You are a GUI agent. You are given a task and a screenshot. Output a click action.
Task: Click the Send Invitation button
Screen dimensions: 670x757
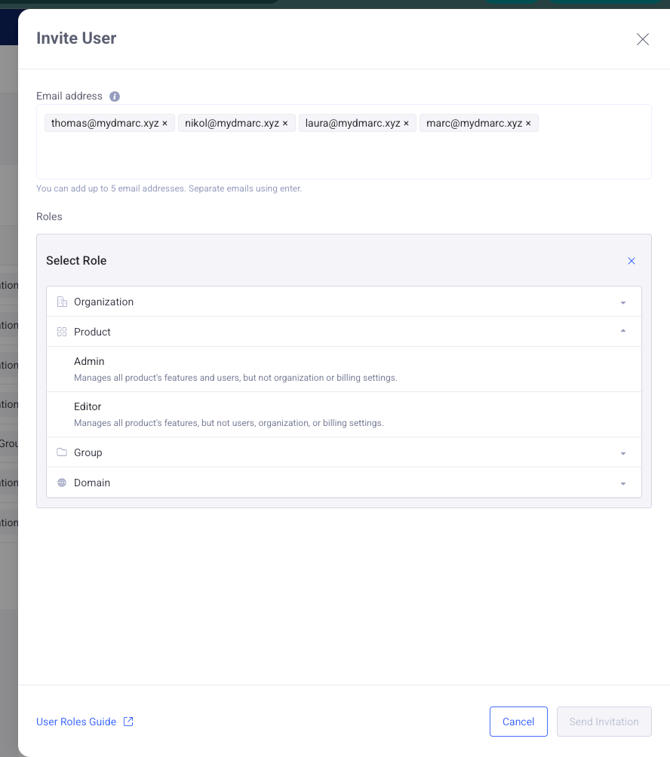click(x=603, y=721)
